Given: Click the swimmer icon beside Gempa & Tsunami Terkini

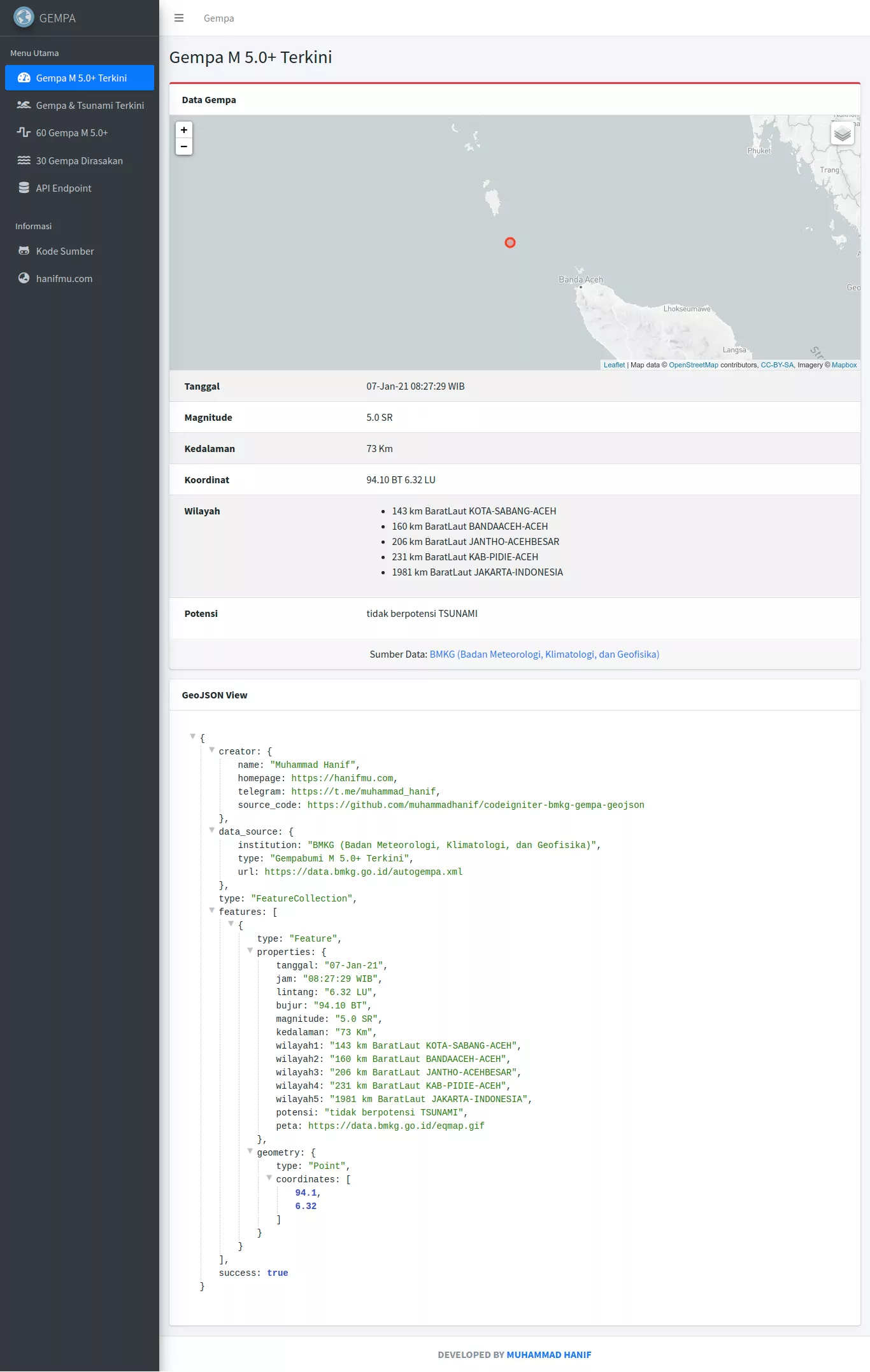Looking at the screenshot, I should tap(24, 105).
